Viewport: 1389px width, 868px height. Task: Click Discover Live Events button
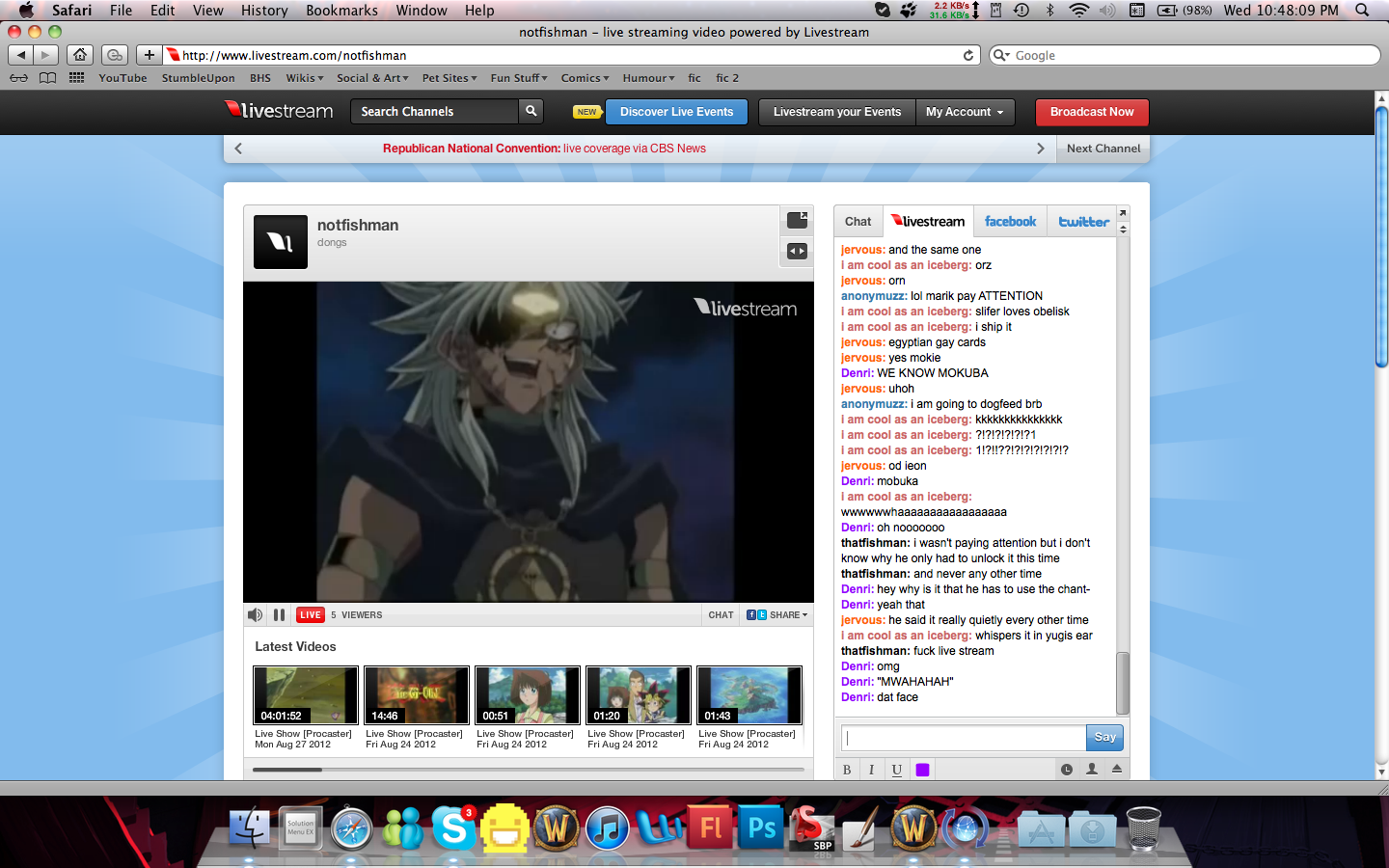click(x=676, y=112)
